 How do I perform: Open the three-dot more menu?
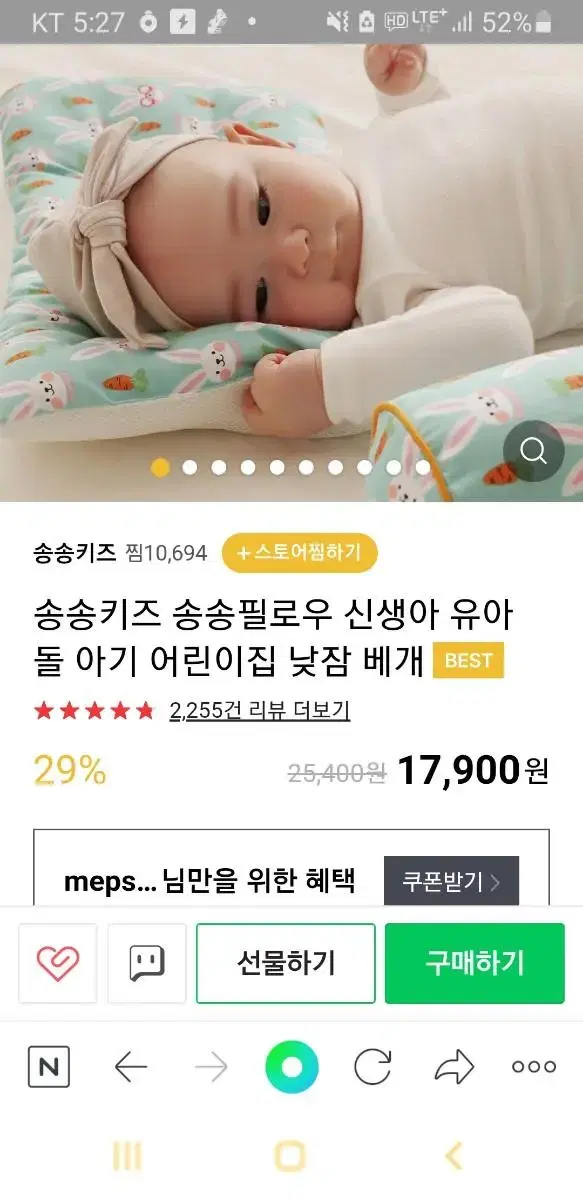click(534, 1067)
